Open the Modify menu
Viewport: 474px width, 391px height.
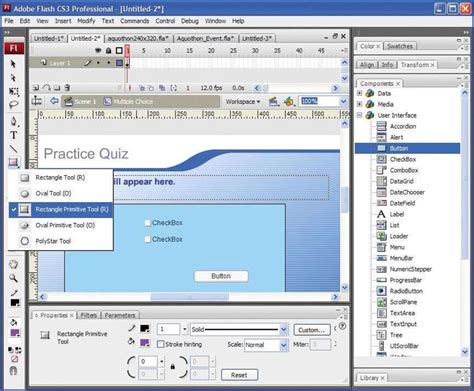(x=86, y=21)
